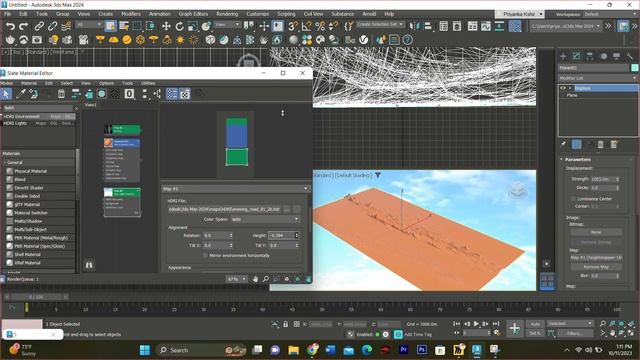
Task: Choose the Select and Move tool
Action: point(166,27)
